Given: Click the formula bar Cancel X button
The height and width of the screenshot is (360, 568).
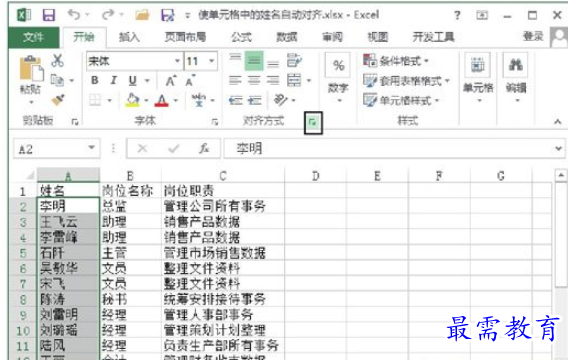Looking at the screenshot, I should pyautogui.click(x=142, y=148).
